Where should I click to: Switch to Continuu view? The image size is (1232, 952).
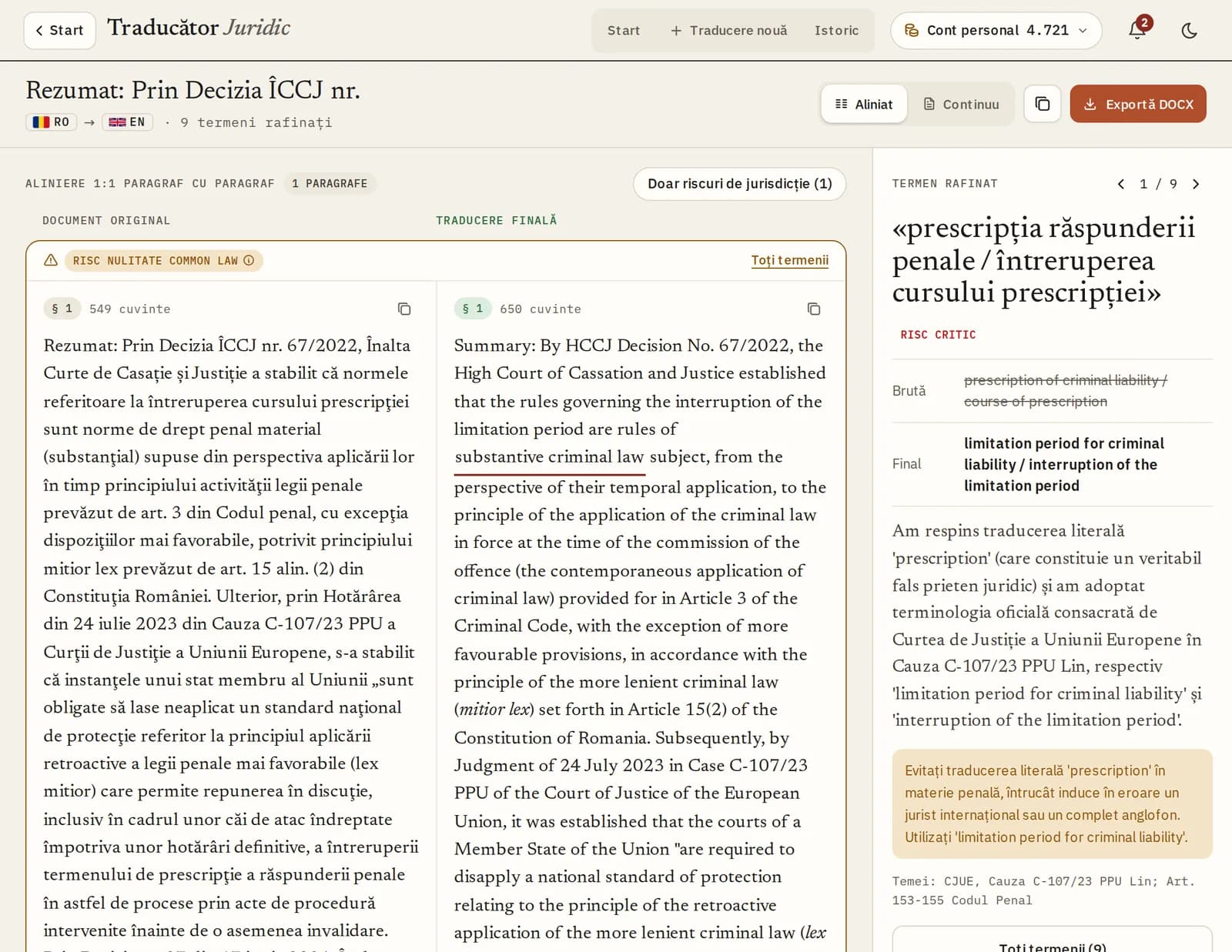(961, 104)
